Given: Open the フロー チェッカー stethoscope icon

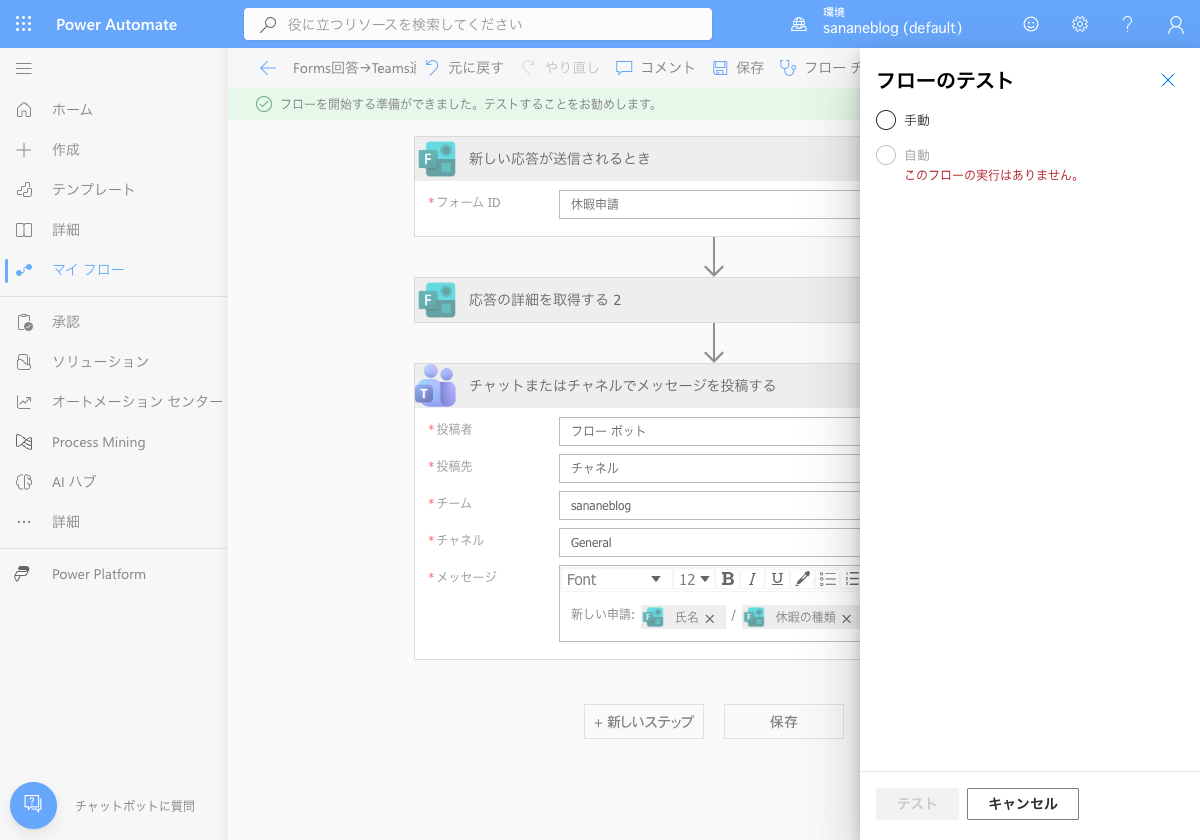Looking at the screenshot, I should [788, 68].
